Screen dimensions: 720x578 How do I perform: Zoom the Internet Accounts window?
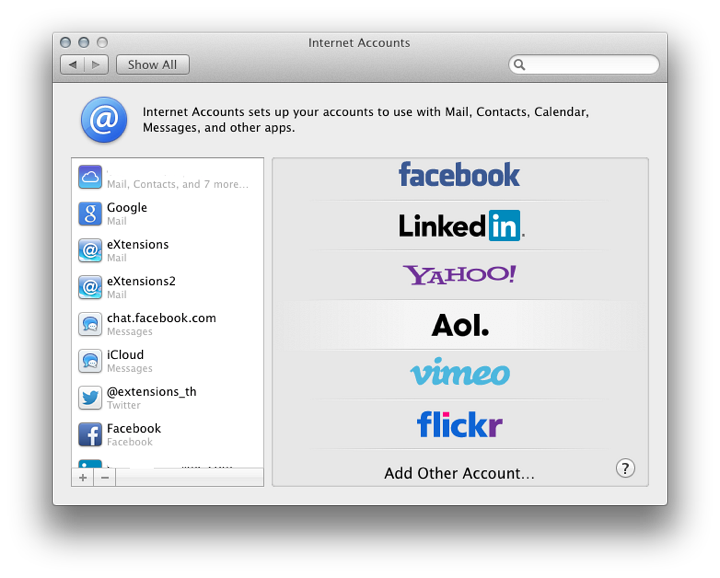click(102, 42)
